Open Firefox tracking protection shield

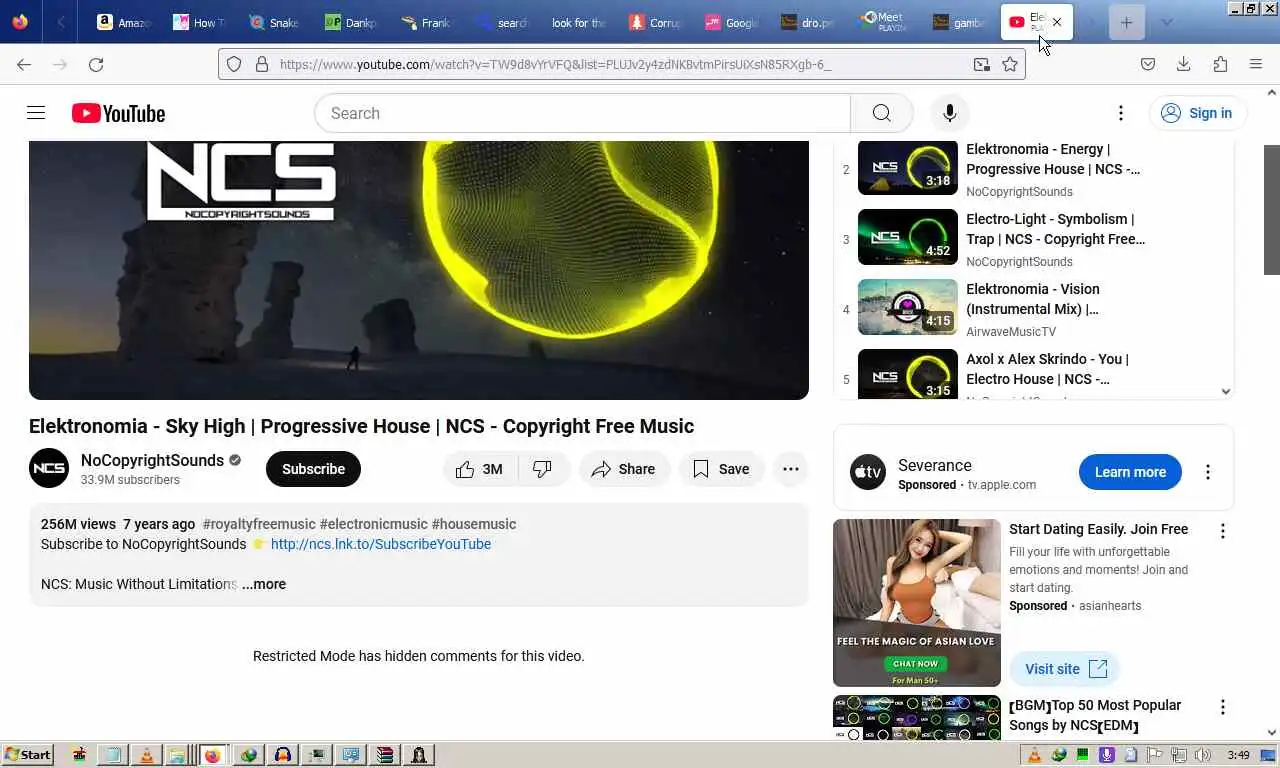click(234, 64)
